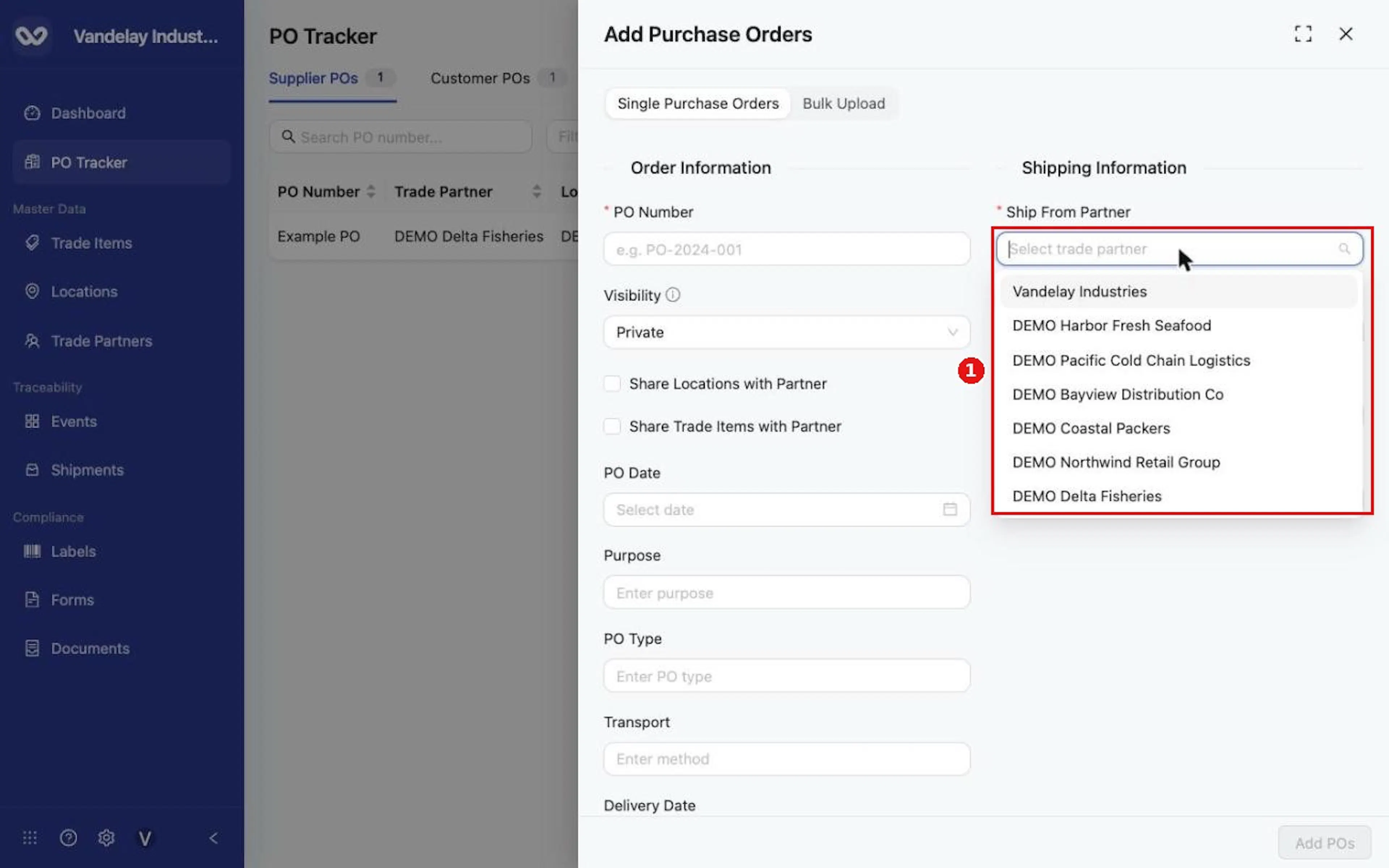Close the Add Purchase Orders panel
The image size is (1389, 868).
1345,34
